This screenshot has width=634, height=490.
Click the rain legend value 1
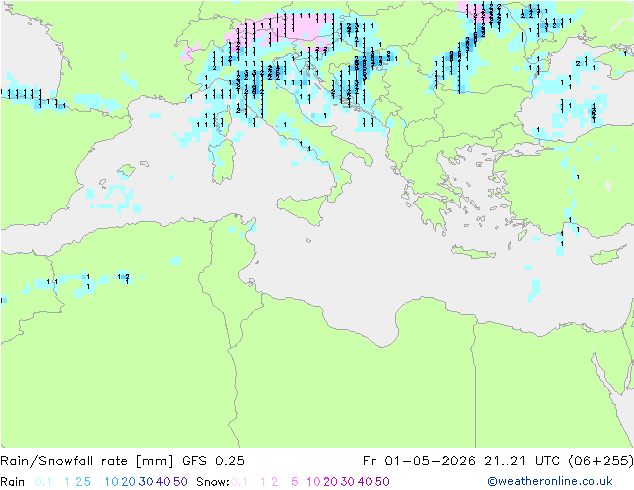[x=67, y=482]
